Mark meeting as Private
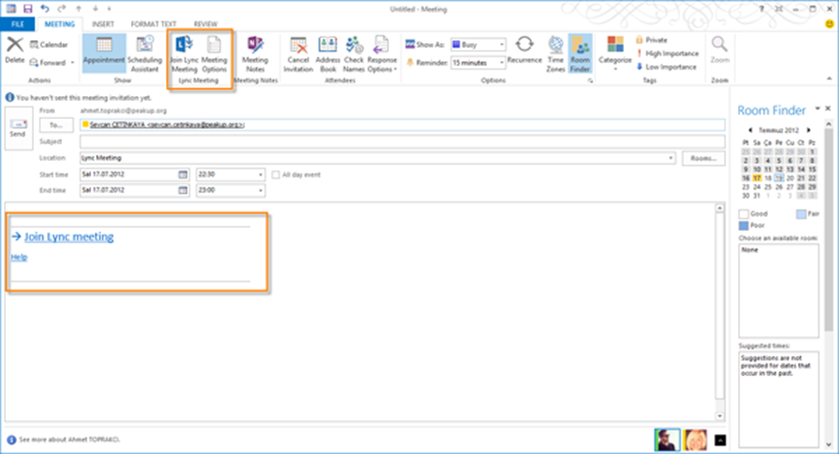Screen dimensions: 839x454 click(x=651, y=40)
